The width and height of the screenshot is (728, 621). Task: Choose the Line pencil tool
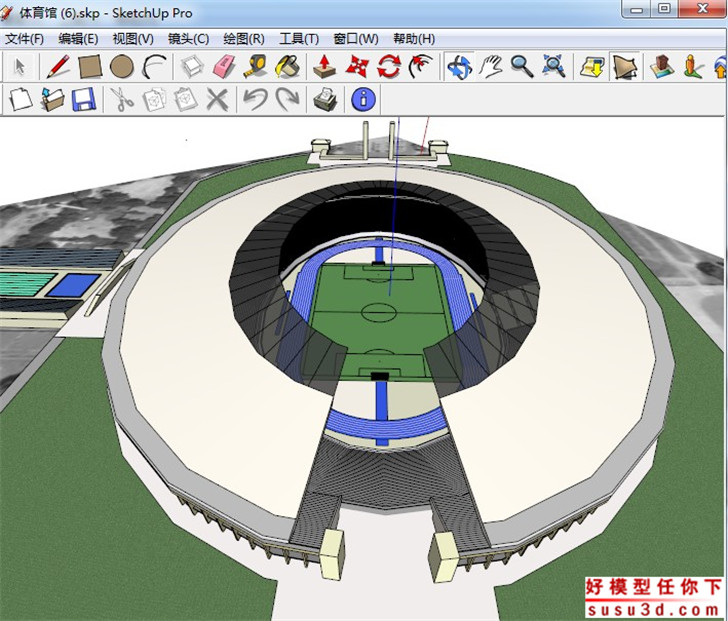tap(59, 66)
